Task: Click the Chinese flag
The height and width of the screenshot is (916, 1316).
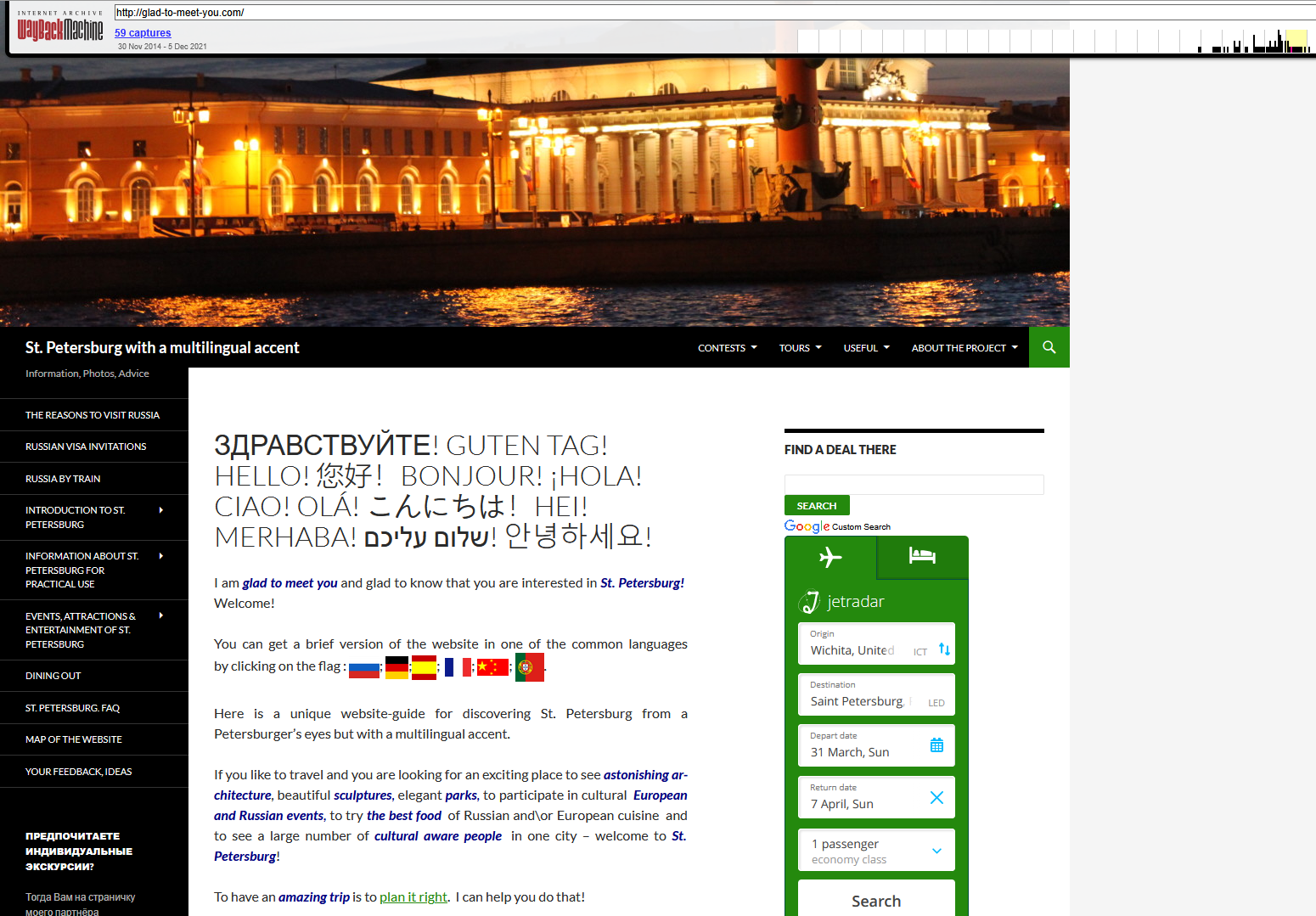Action: tap(492, 667)
